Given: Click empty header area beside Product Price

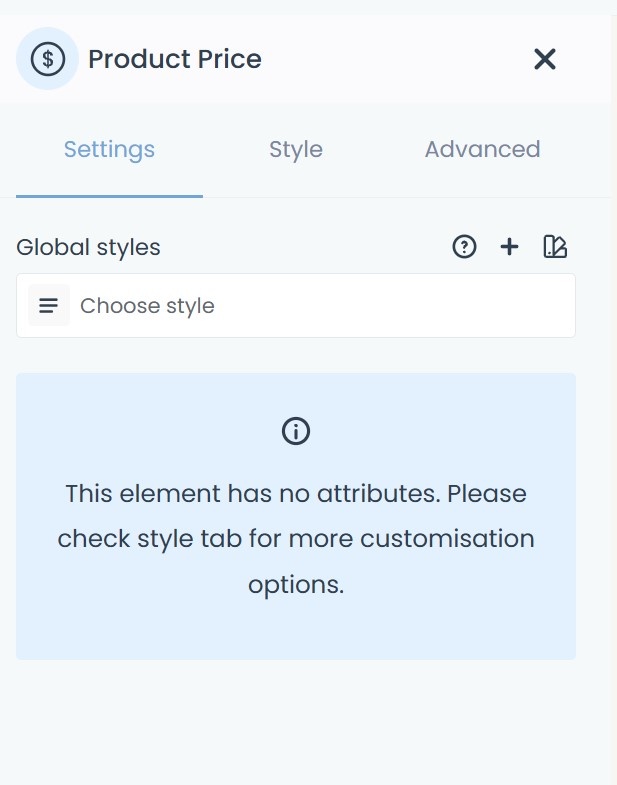Looking at the screenshot, I should (400, 59).
